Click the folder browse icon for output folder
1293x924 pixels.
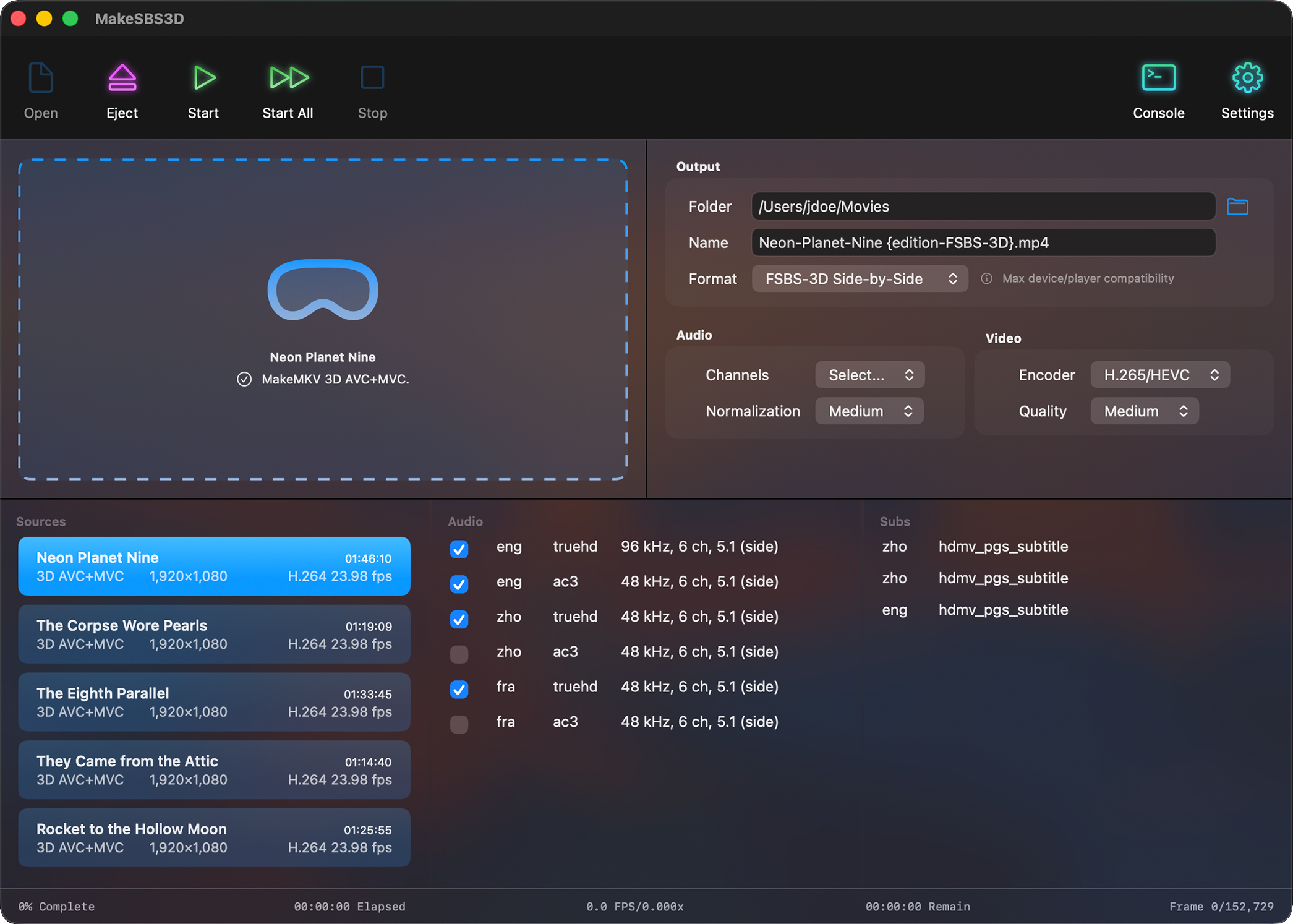click(1237, 206)
